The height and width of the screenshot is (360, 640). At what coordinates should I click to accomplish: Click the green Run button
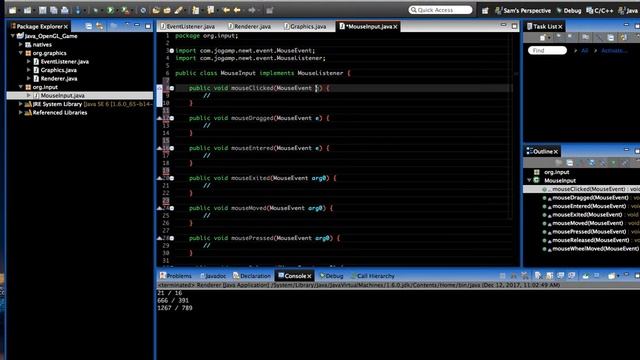(110, 10)
